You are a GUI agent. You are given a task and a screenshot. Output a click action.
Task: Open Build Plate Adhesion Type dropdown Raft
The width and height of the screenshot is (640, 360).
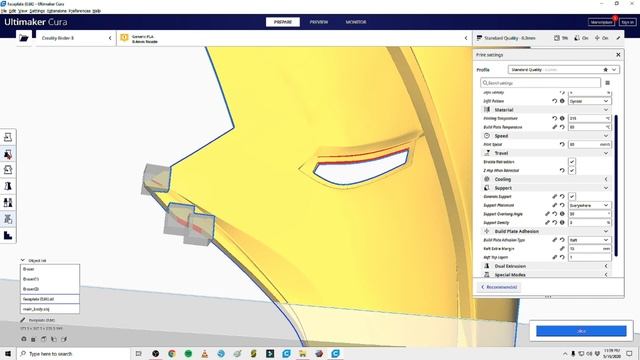(589, 240)
